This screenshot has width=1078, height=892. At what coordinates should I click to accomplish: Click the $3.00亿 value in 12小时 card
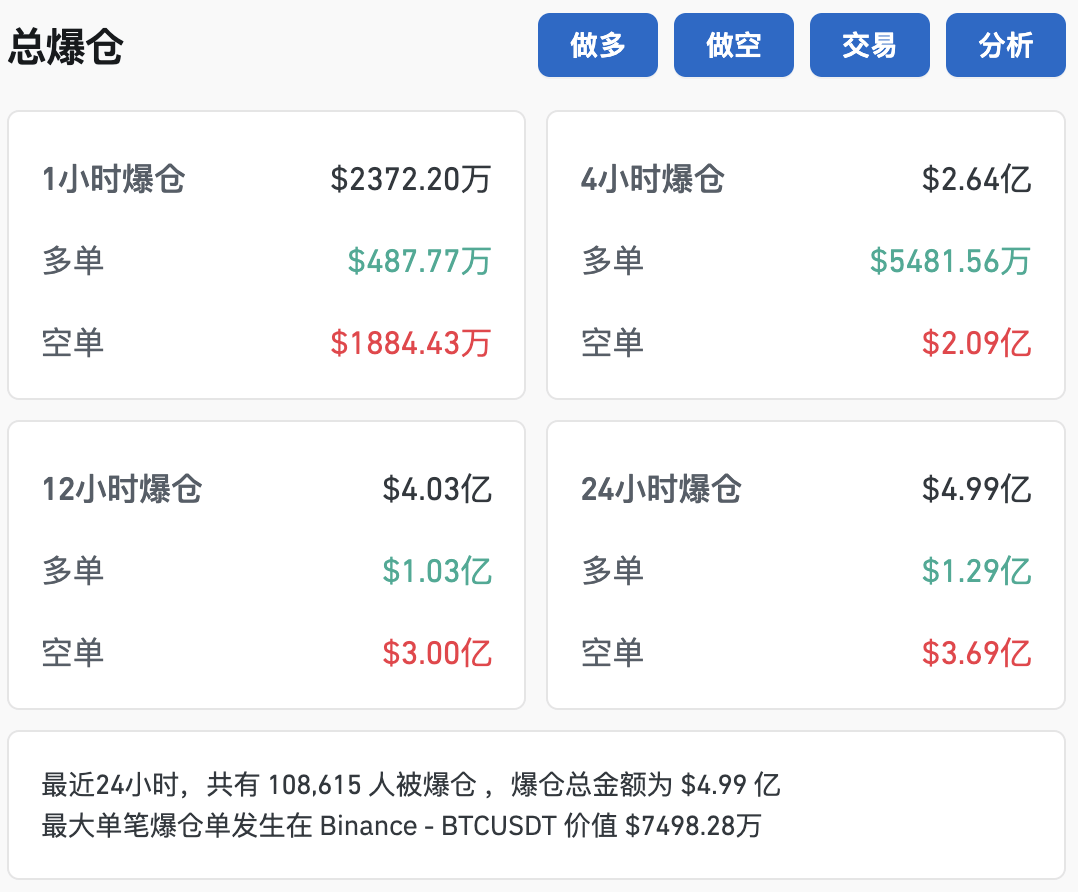(437, 653)
